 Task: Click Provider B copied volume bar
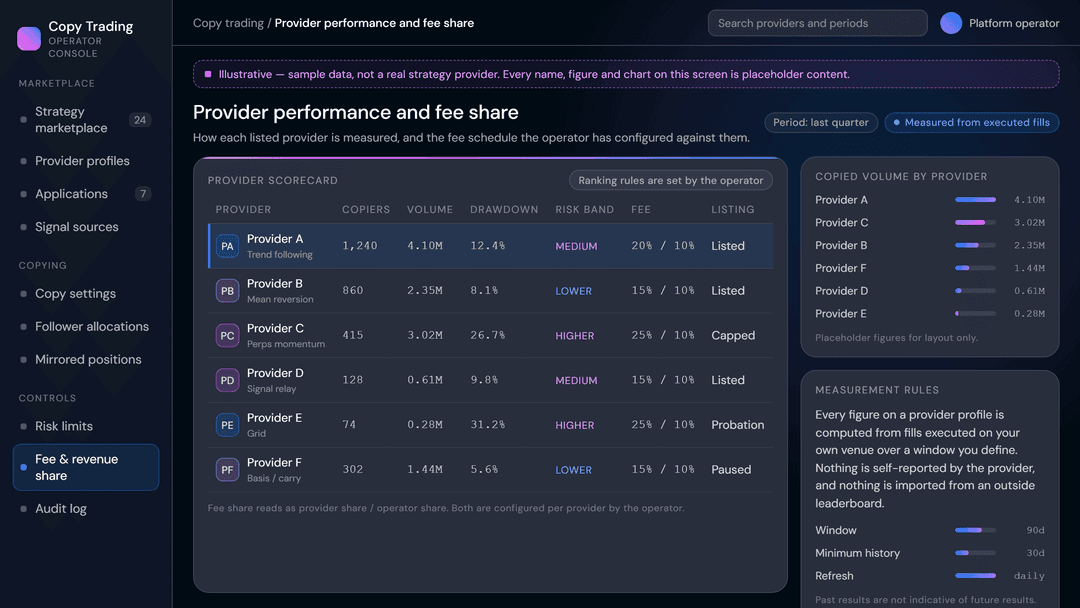[x=975, y=245]
